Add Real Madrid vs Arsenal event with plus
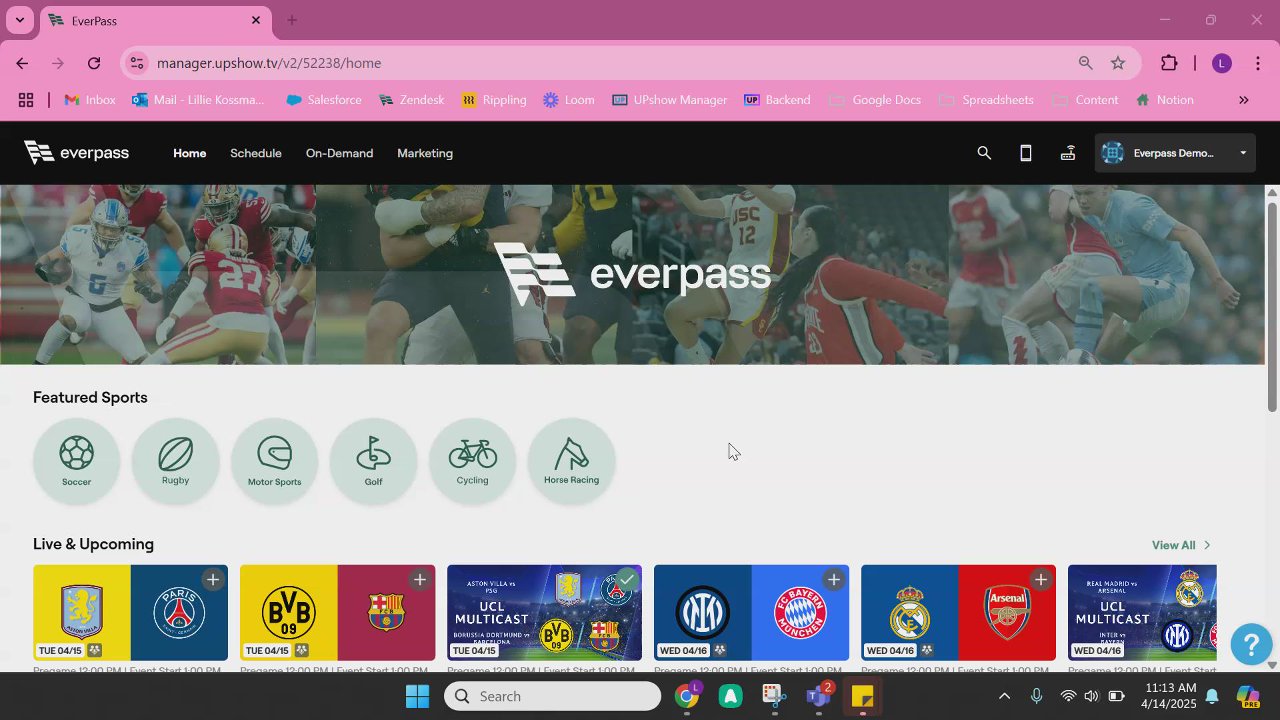 [x=1041, y=580]
